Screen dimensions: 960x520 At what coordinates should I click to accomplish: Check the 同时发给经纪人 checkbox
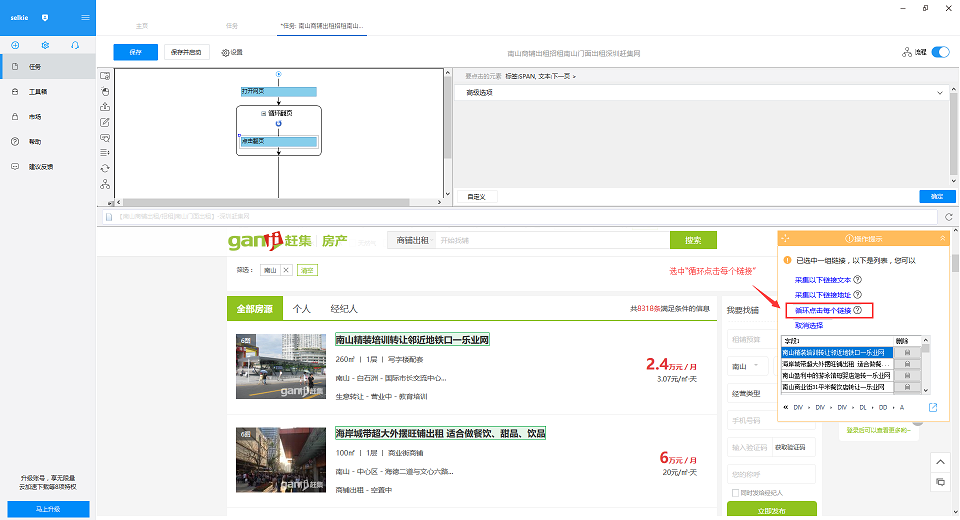coord(735,492)
